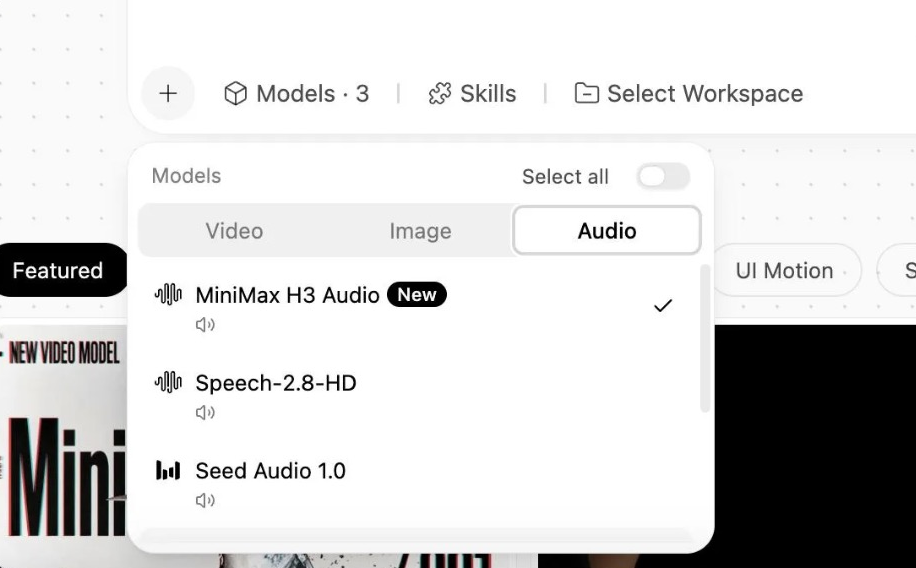
Task: Switch to the Image tab
Action: coord(420,231)
